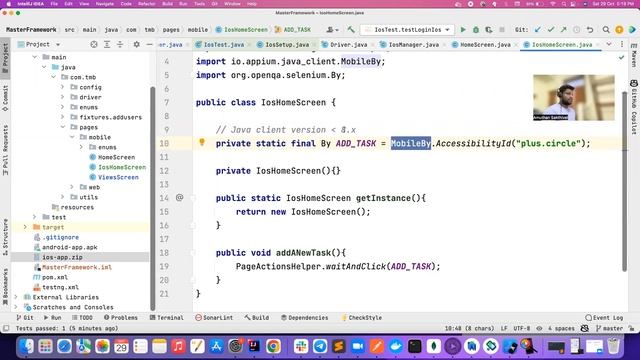Collapse the pages folder
The width and height of the screenshot is (640, 360).
[63, 127]
